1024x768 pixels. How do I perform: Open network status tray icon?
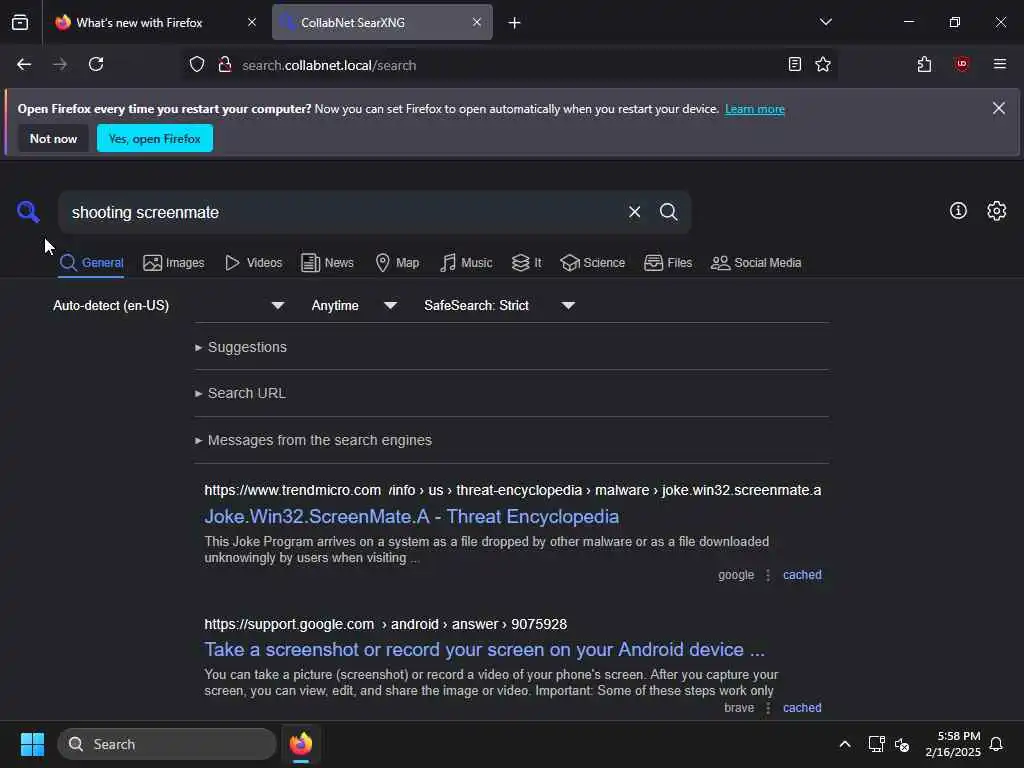(876, 744)
